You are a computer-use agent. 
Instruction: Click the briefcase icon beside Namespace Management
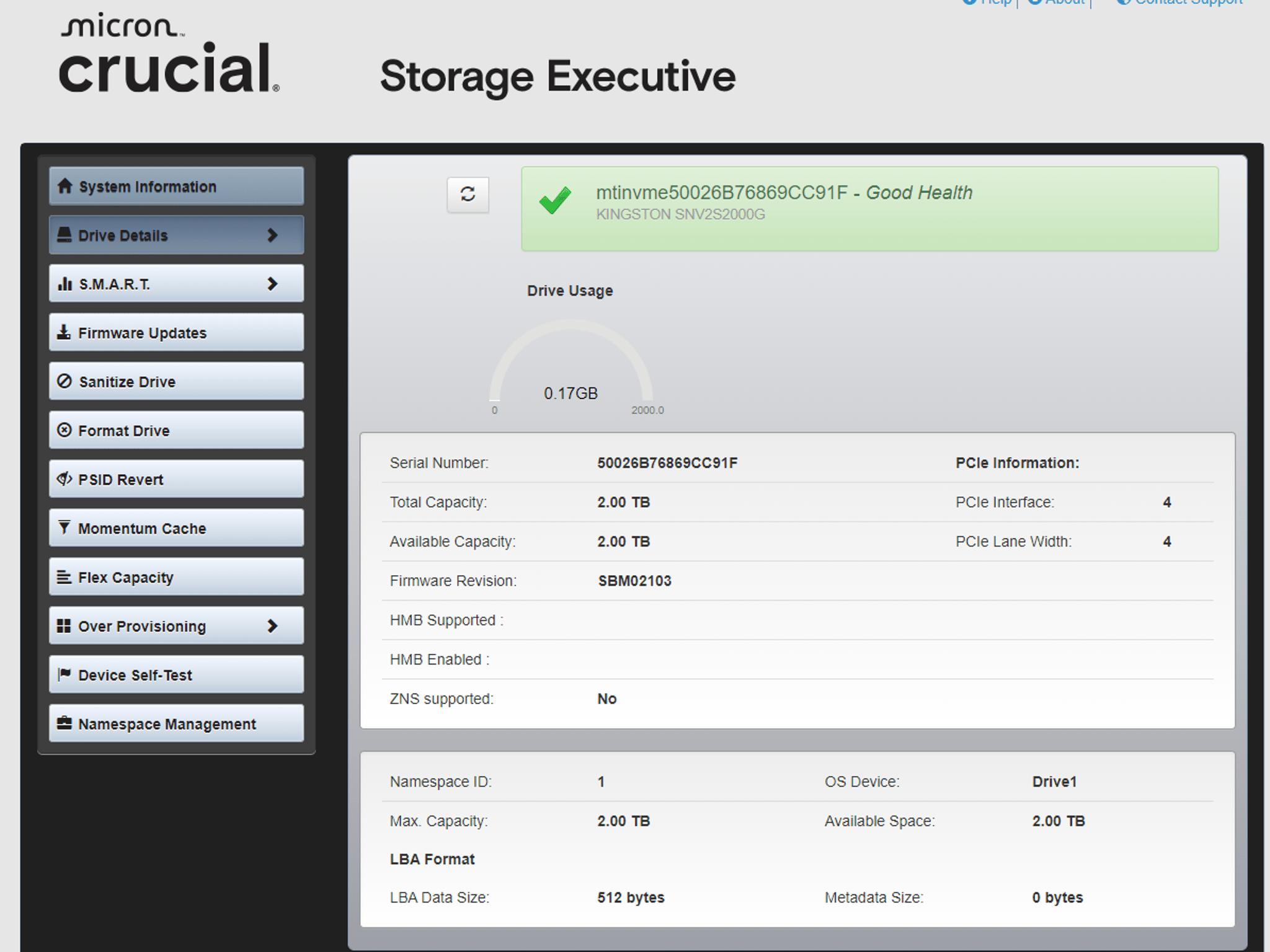coord(64,723)
